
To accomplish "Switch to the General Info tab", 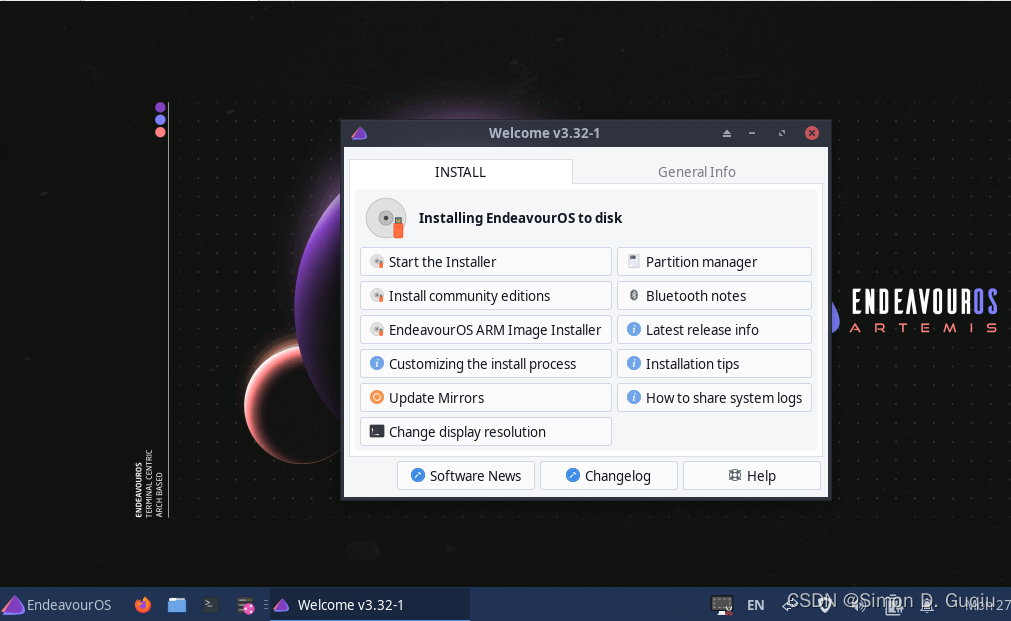I will click(696, 172).
